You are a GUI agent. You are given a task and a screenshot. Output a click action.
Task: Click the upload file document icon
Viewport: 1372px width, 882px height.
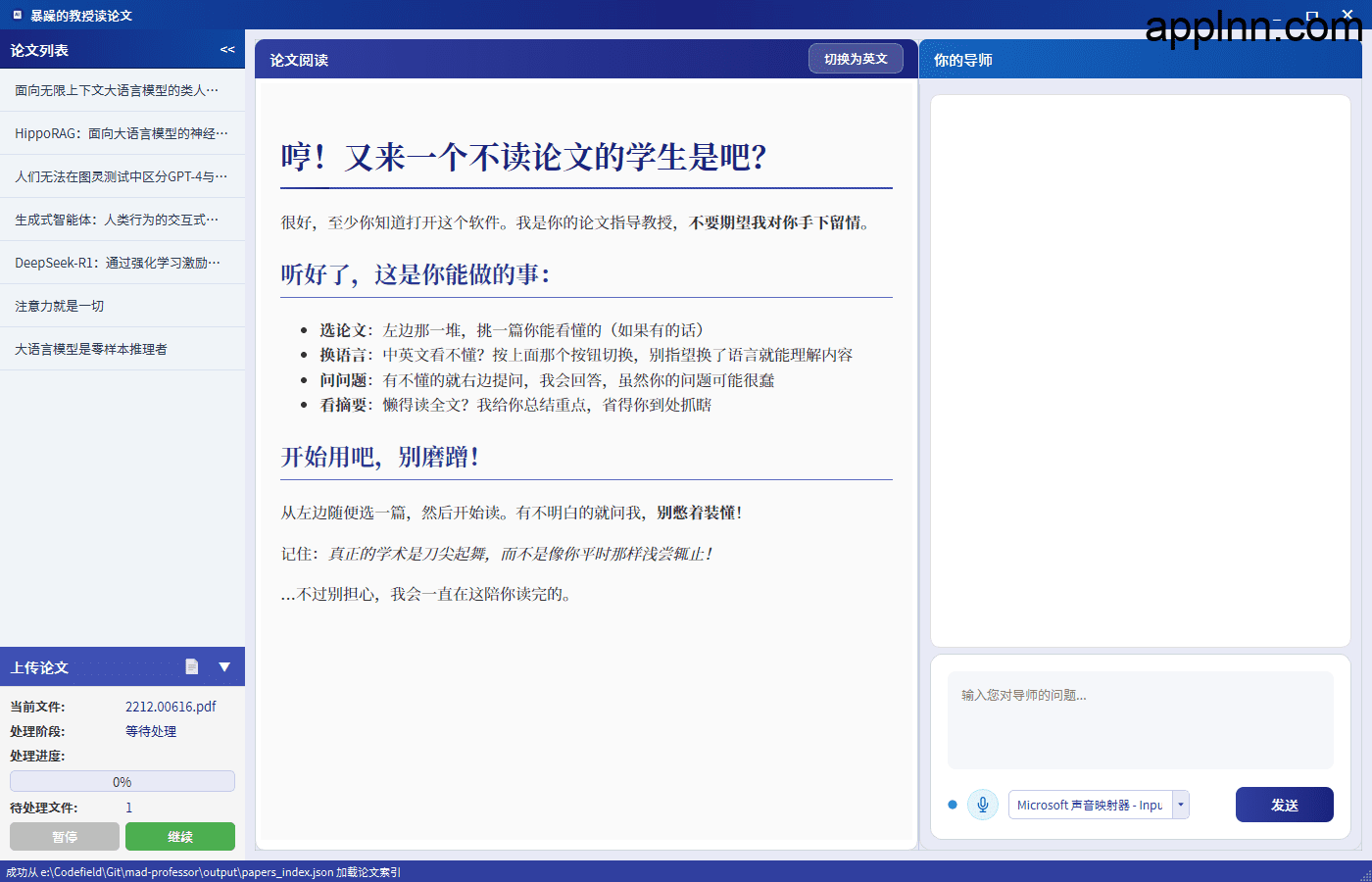coord(192,666)
